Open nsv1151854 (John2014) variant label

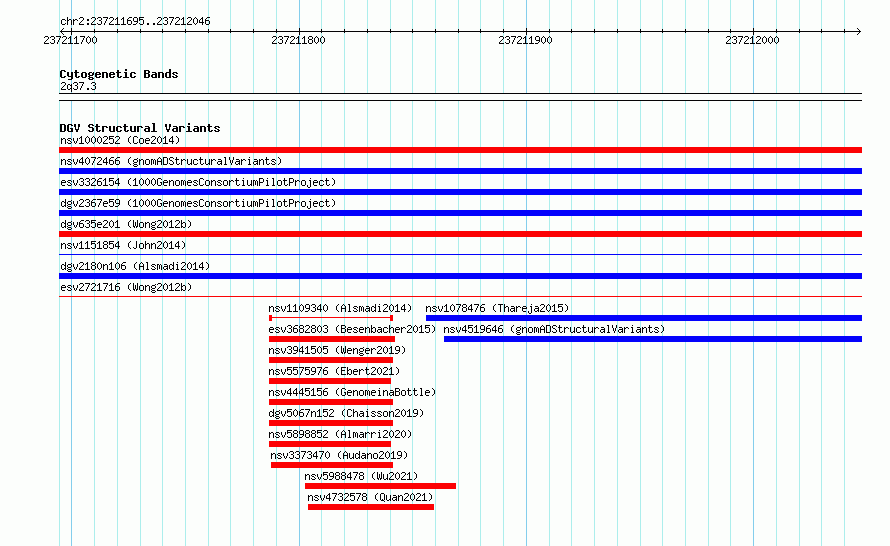point(123,245)
